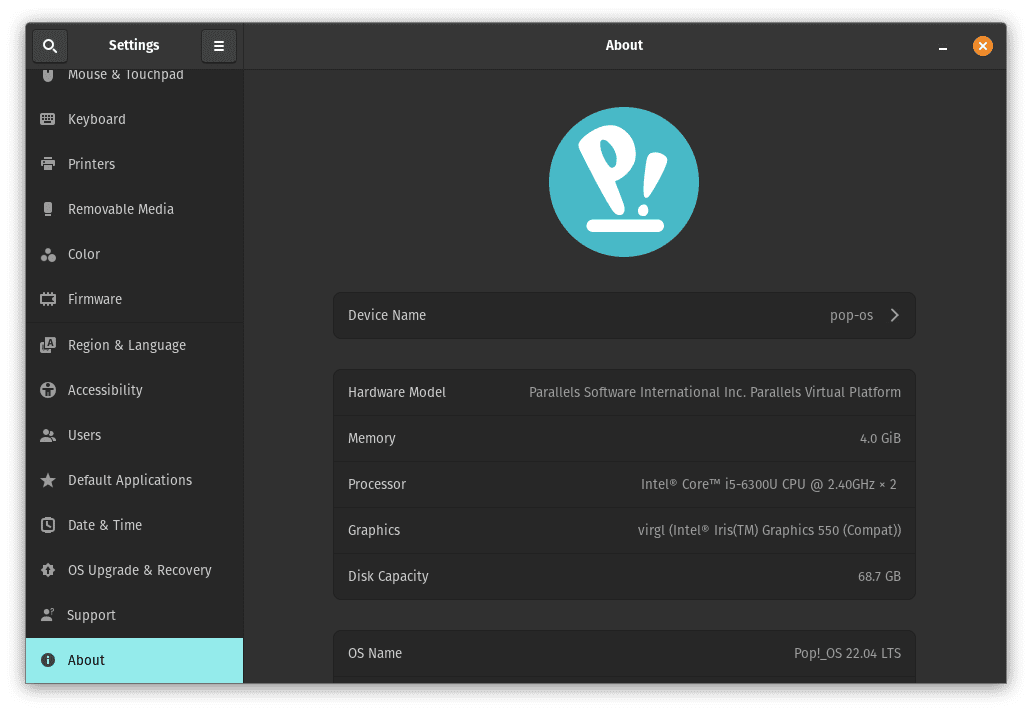The image size is (1032, 712).
Task: Click the Memory label
Action: click(x=372, y=438)
